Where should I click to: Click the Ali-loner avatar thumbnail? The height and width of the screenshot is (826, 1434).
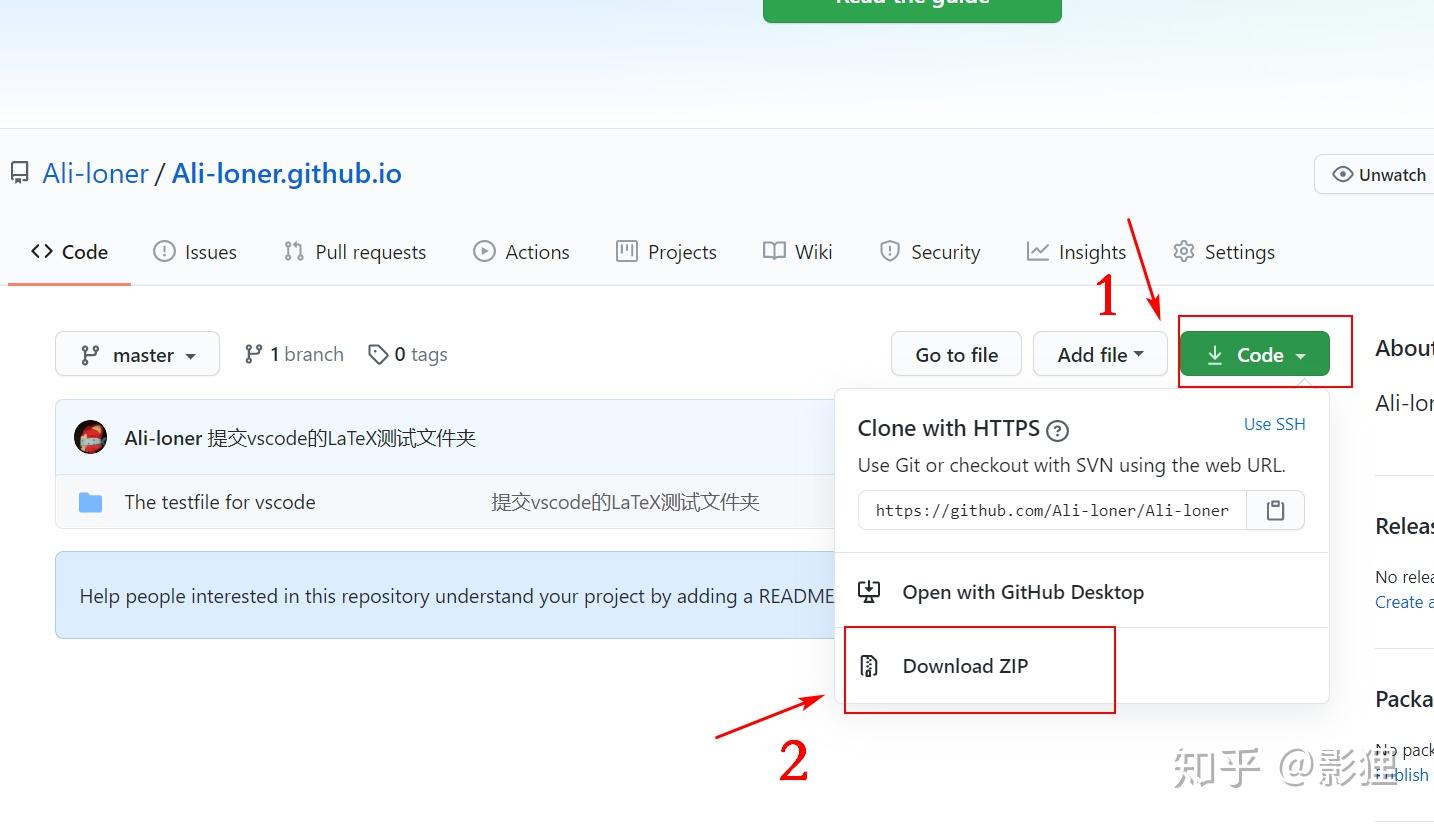point(91,437)
